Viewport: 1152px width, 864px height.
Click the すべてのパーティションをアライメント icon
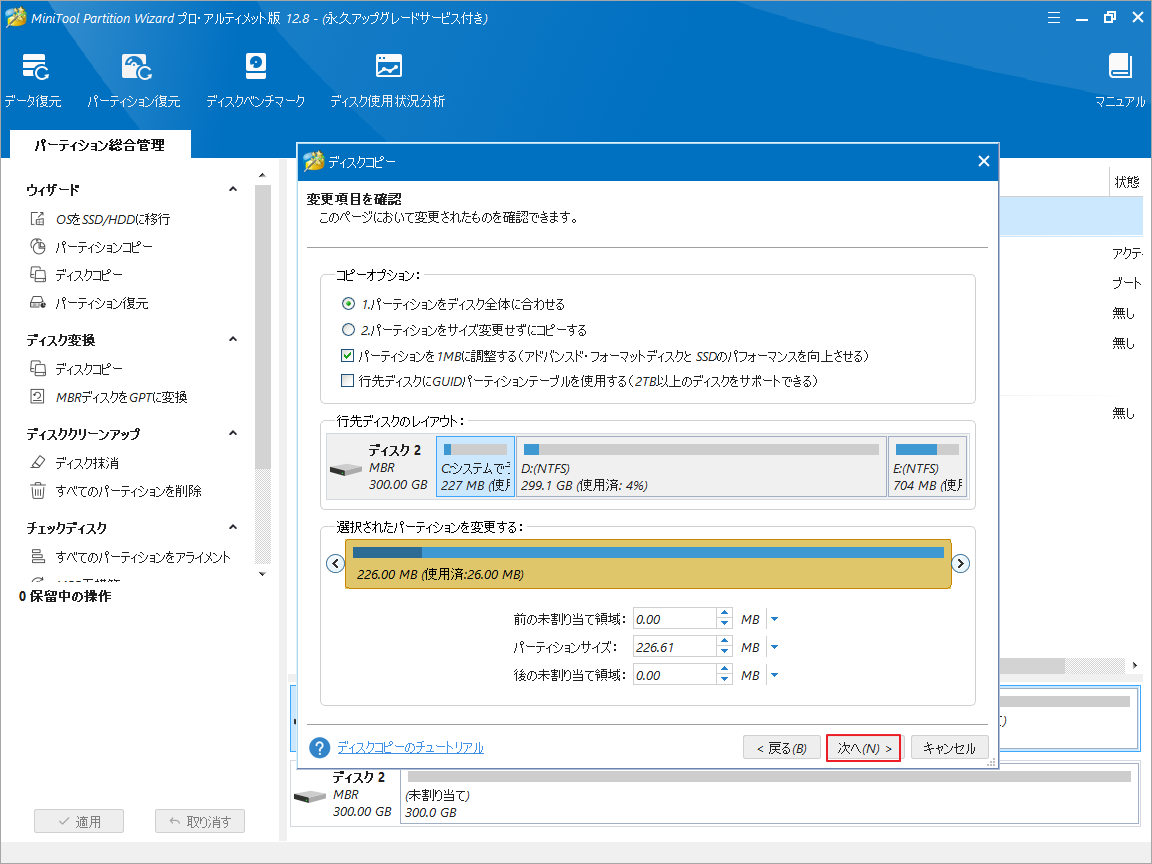coord(37,556)
